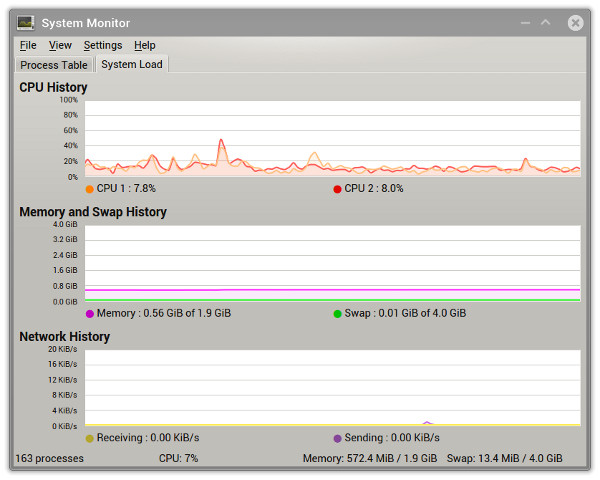Minimize the window using the down chevron
Viewport: 600px width, 480px height.
[525, 22]
